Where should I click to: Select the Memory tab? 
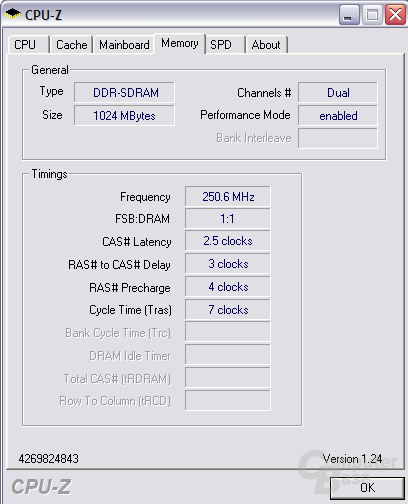pyautogui.click(x=180, y=43)
